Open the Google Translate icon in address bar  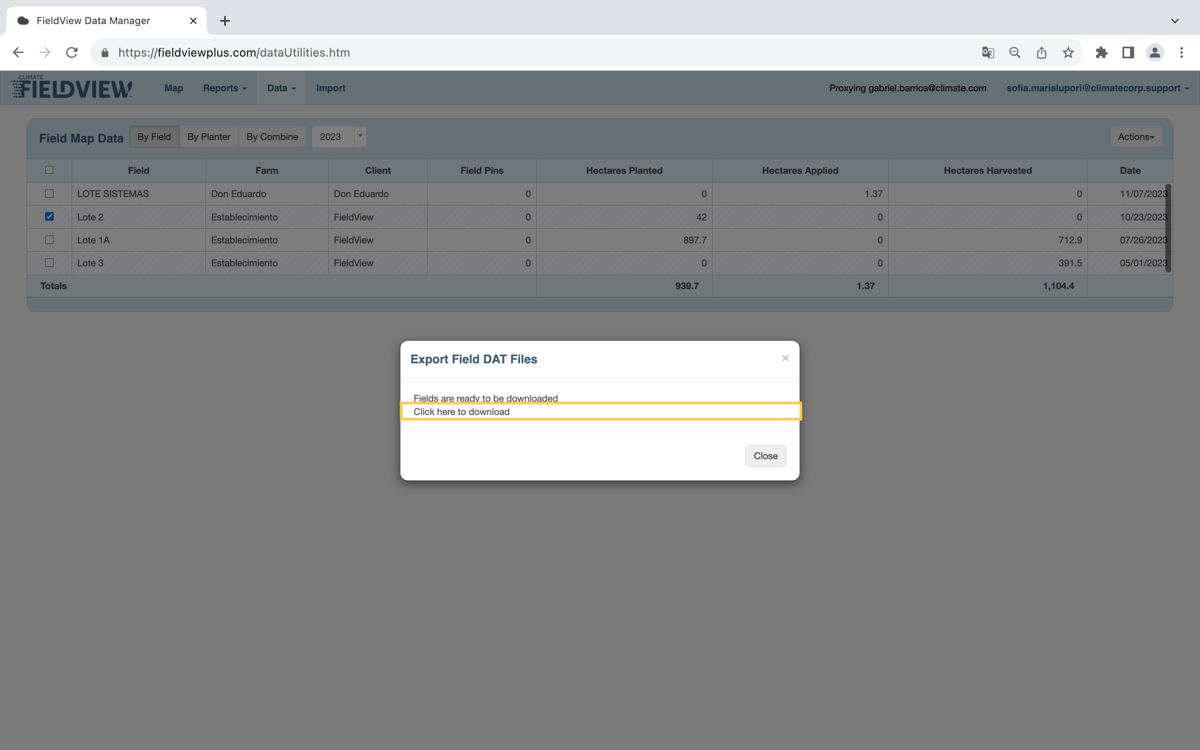pyautogui.click(x=987, y=52)
